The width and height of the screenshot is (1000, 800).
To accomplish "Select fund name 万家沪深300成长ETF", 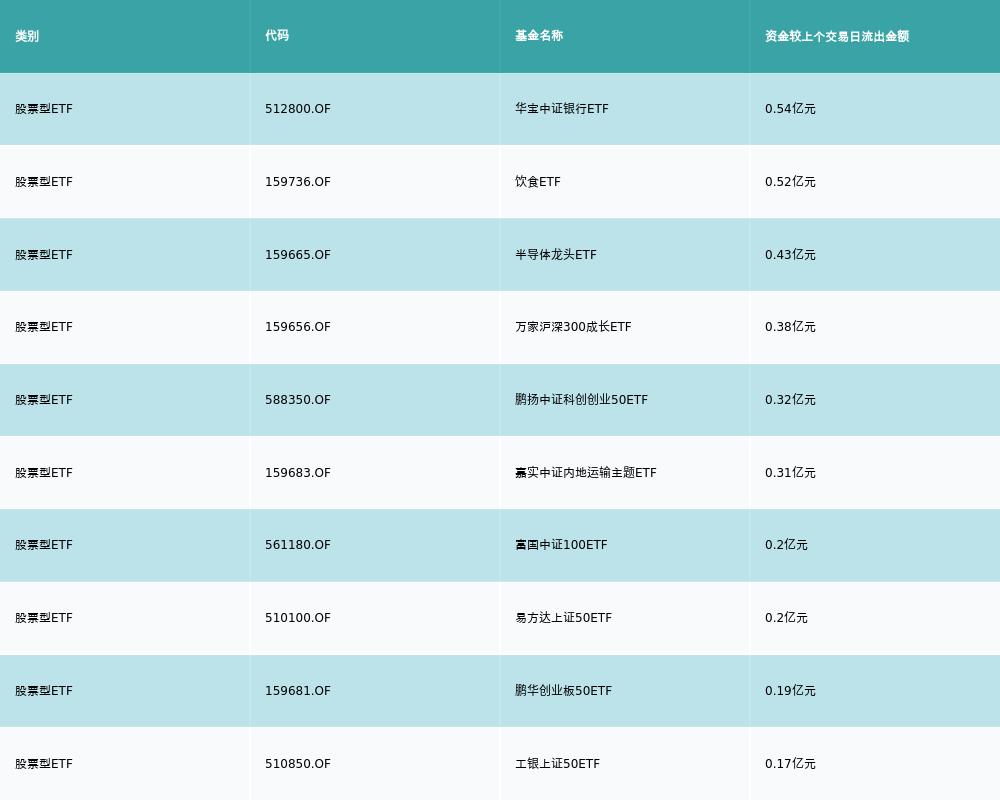I will (x=573, y=326).
